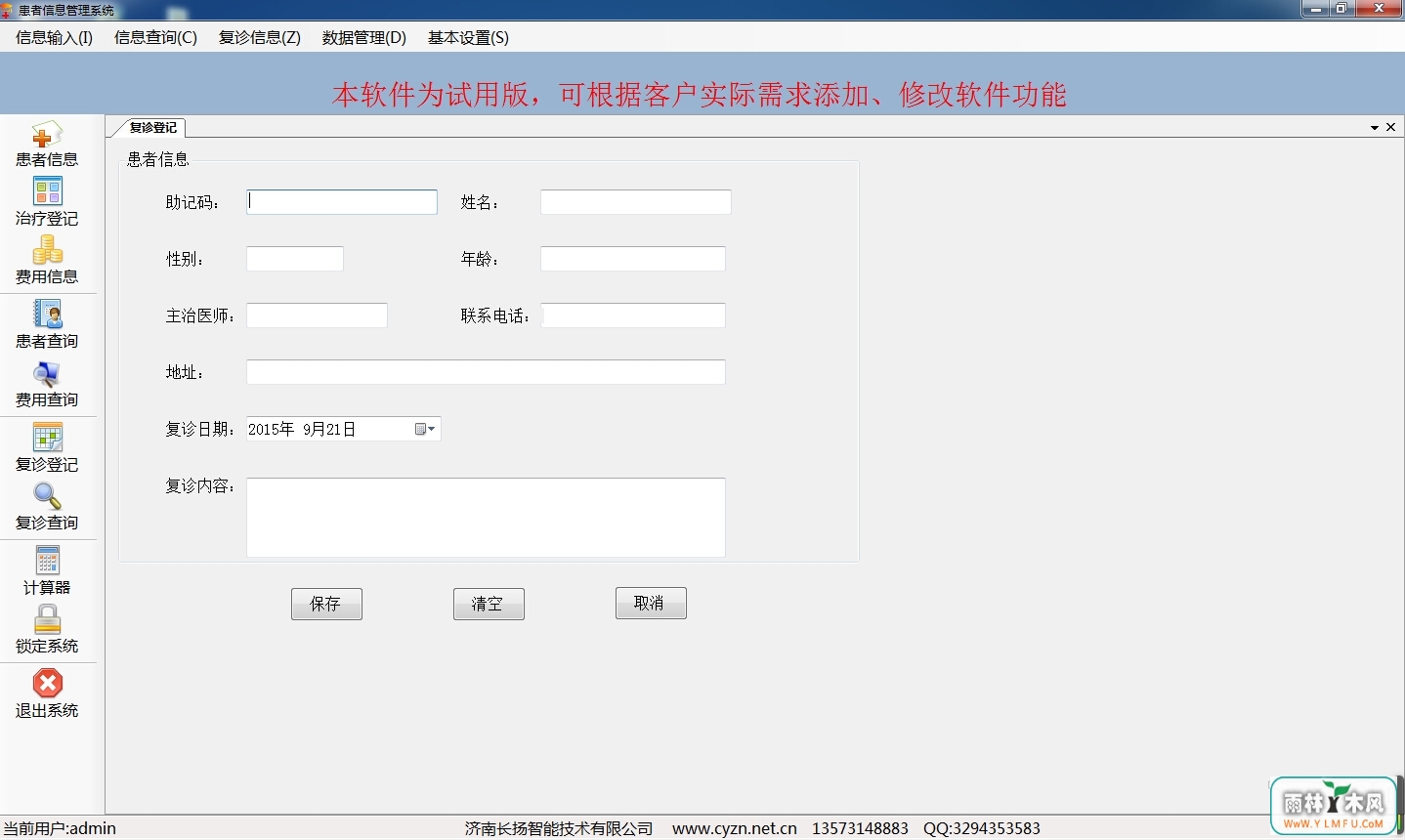Focus the 姓名 input field
The height and width of the screenshot is (840, 1405).
636,202
